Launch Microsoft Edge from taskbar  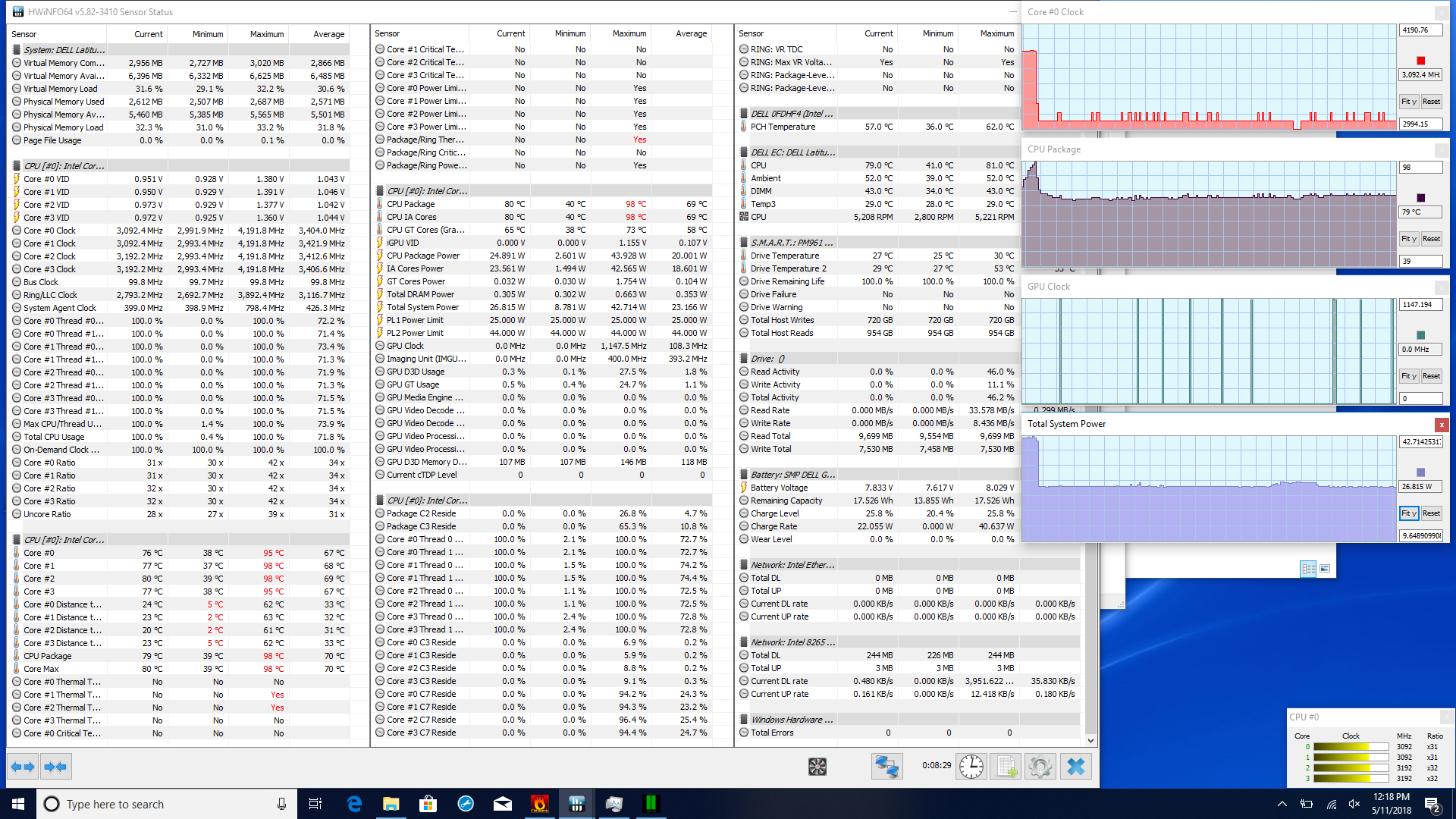tap(354, 804)
